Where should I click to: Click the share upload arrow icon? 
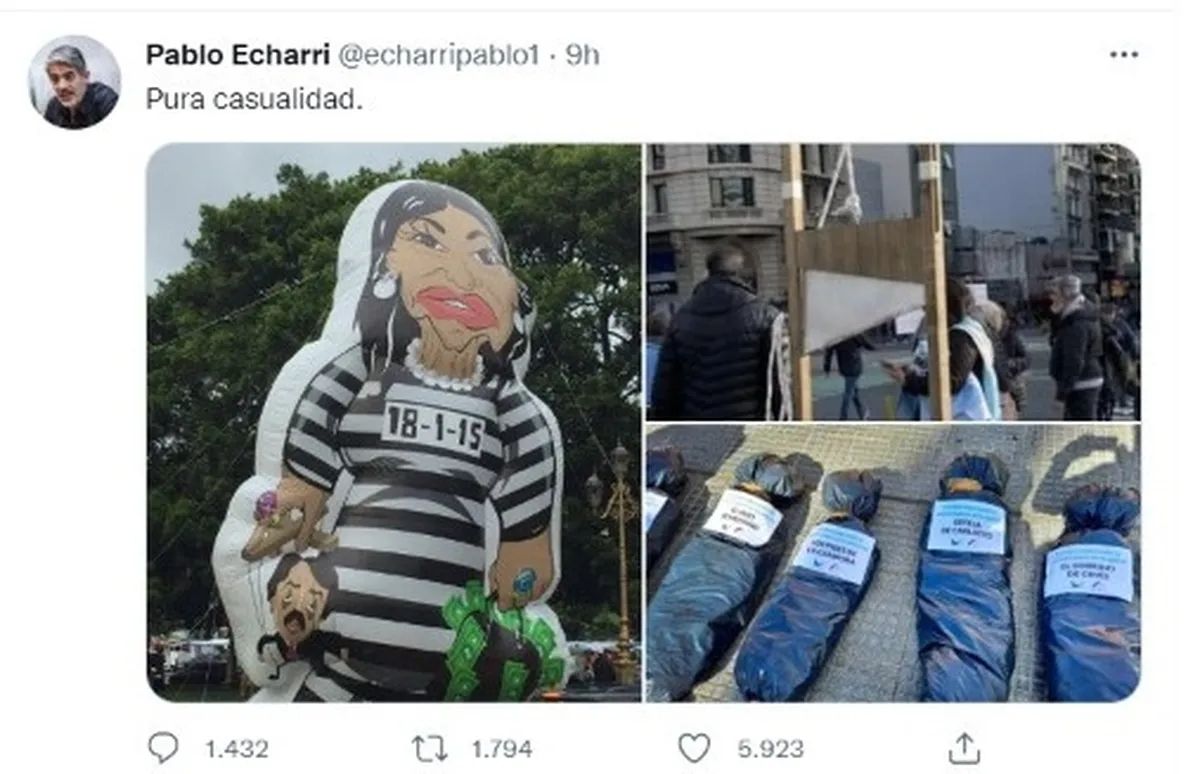click(x=963, y=747)
